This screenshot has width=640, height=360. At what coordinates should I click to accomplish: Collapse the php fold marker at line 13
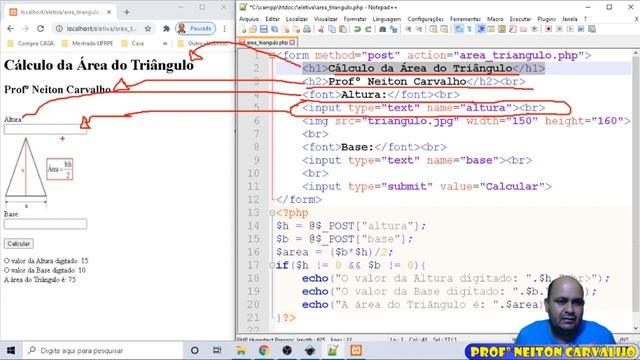272,213
